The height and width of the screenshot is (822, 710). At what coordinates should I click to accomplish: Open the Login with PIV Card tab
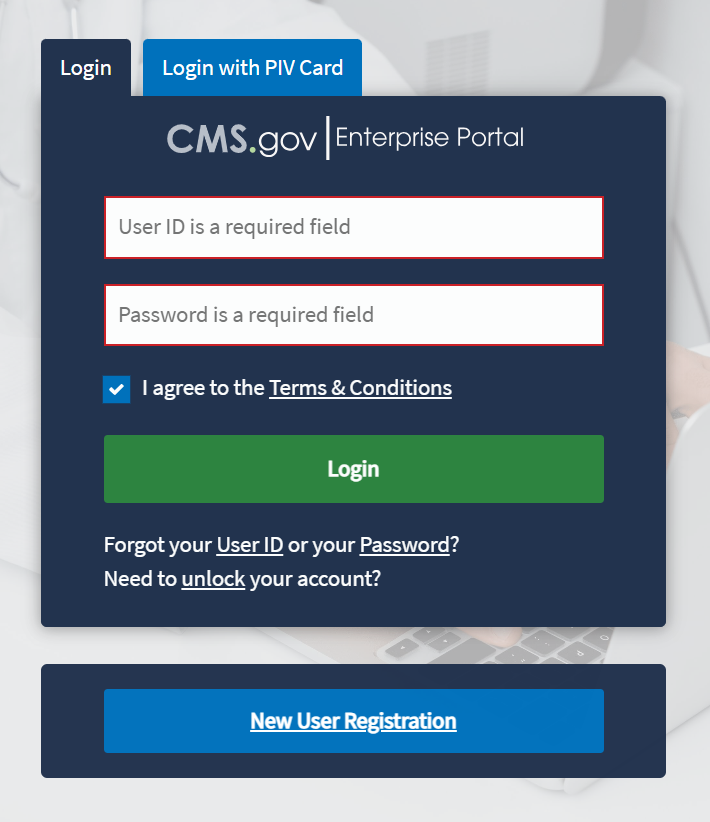pos(252,68)
